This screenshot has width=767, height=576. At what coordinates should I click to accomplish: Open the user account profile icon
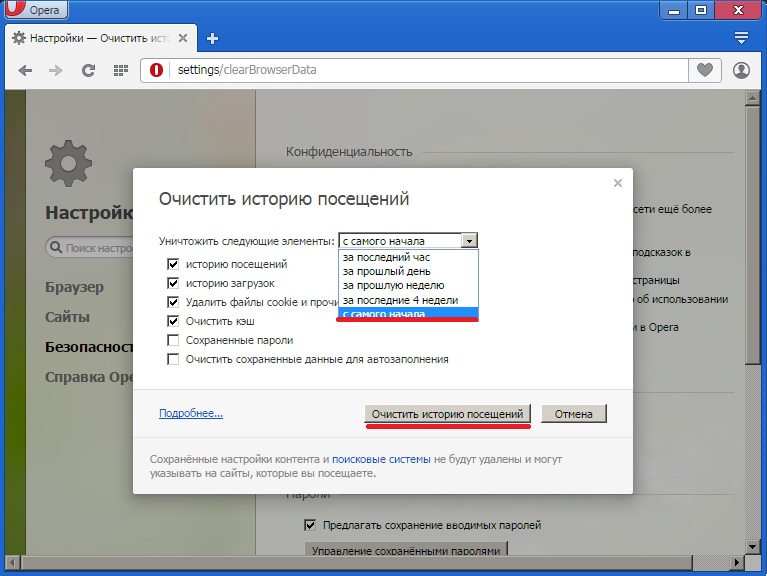tap(741, 70)
